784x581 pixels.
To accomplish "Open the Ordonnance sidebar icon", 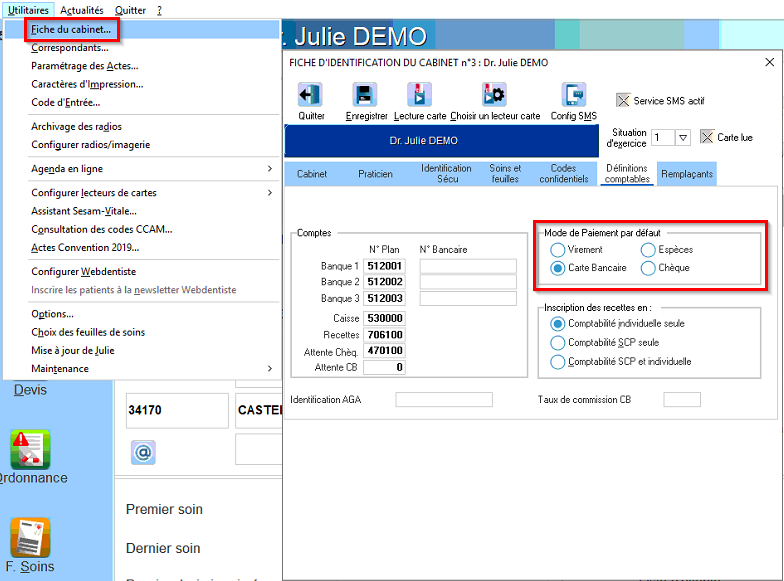I will pyautogui.click(x=30, y=450).
